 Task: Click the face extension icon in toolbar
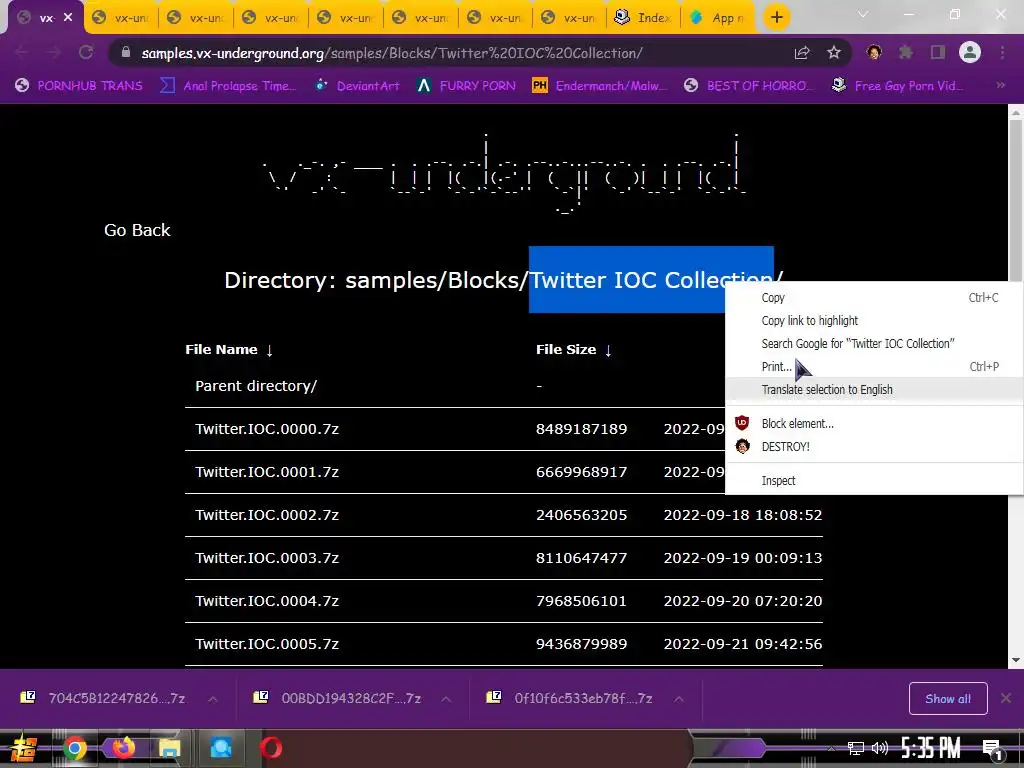(x=874, y=52)
